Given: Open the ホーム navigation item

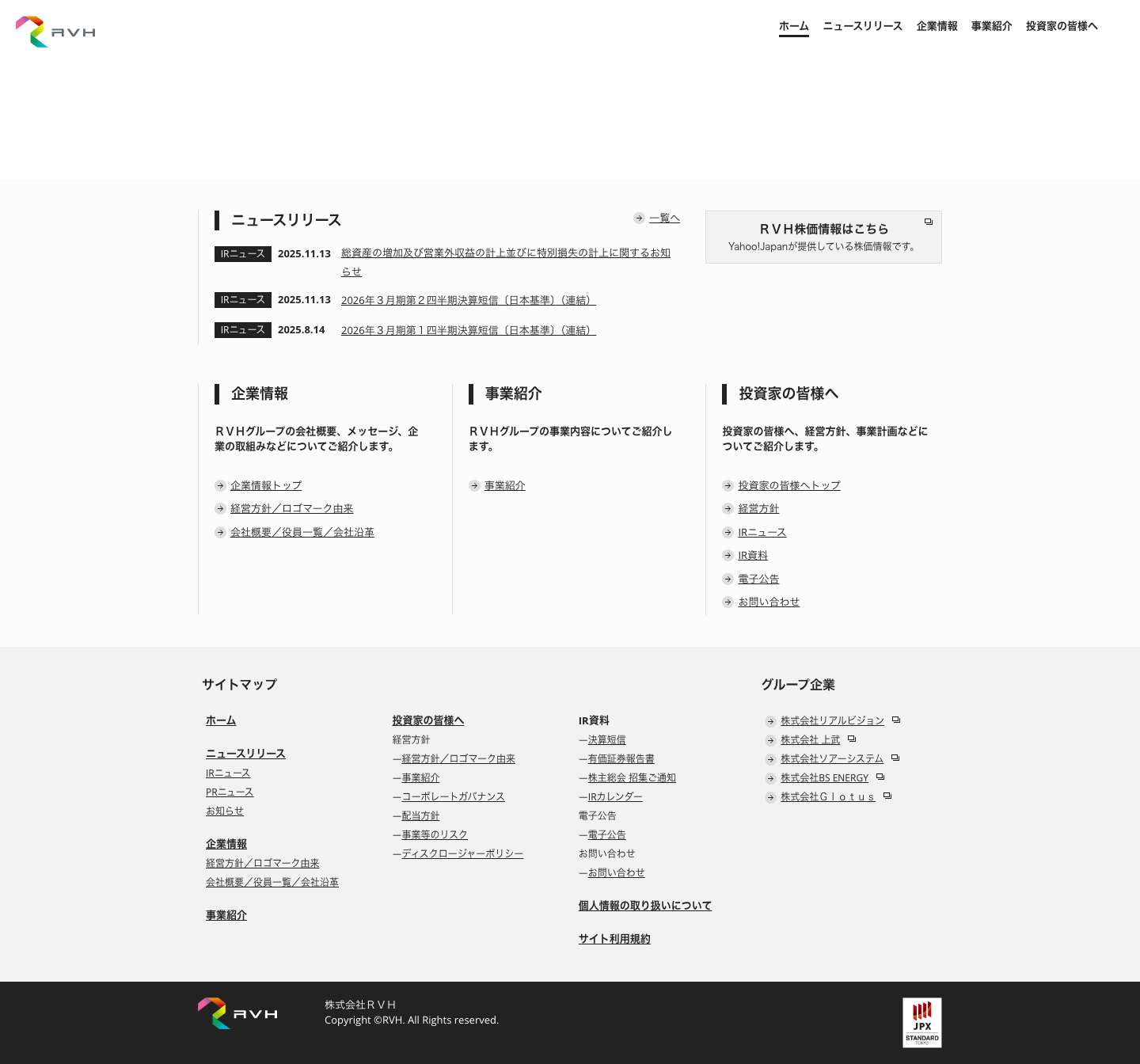Looking at the screenshot, I should [793, 26].
